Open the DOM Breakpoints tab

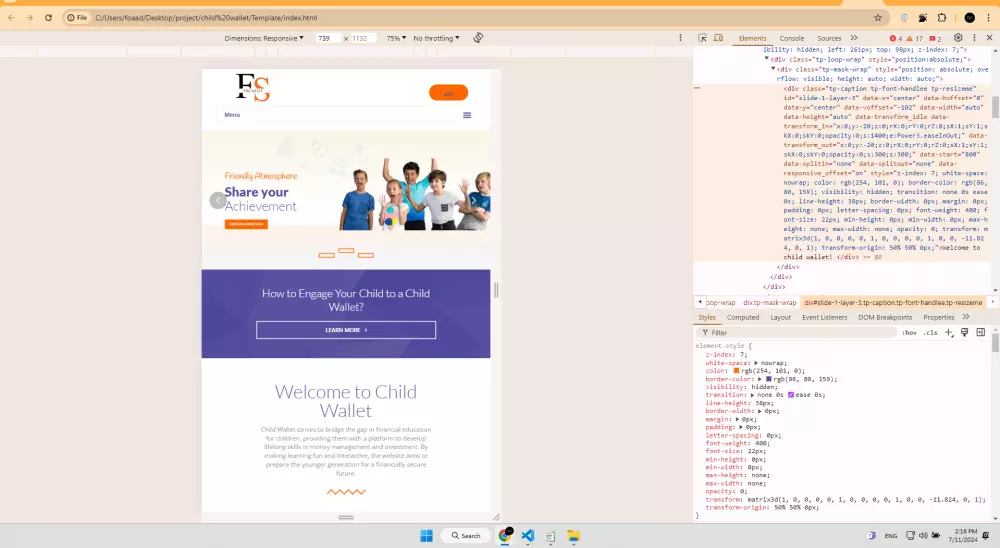[x=885, y=317]
